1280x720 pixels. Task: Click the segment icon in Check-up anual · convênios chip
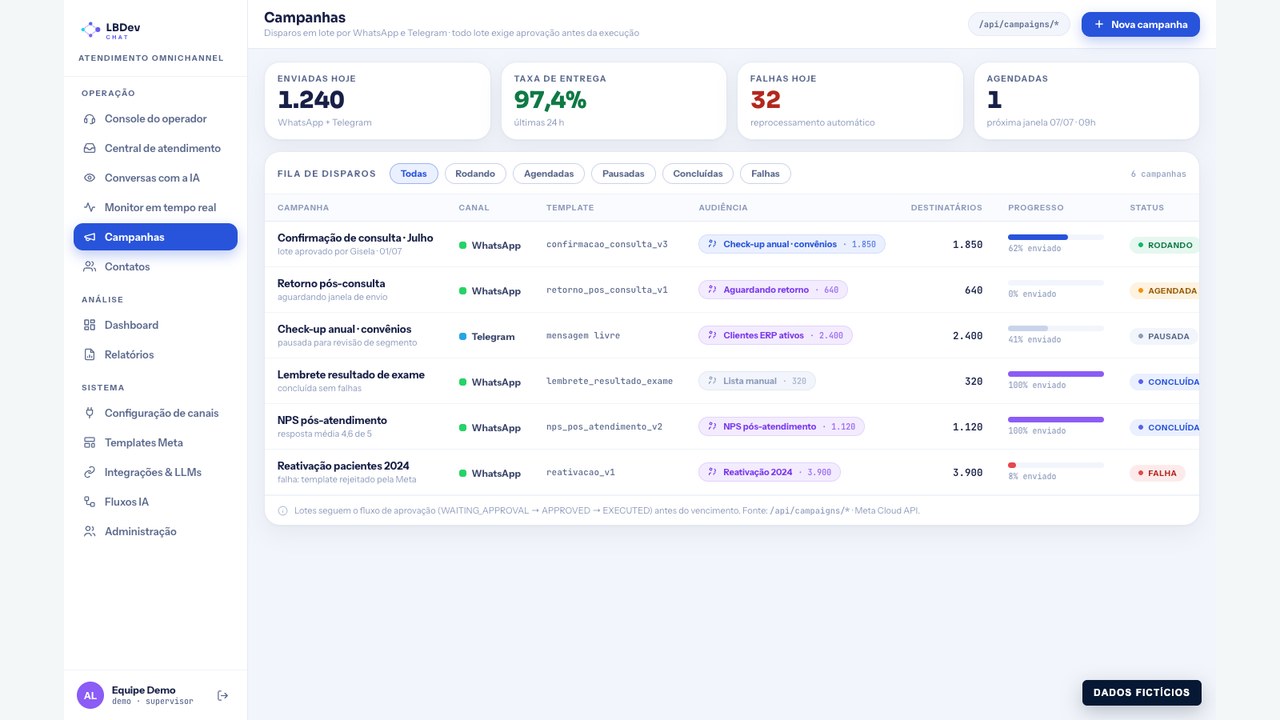click(x=713, y=244)
